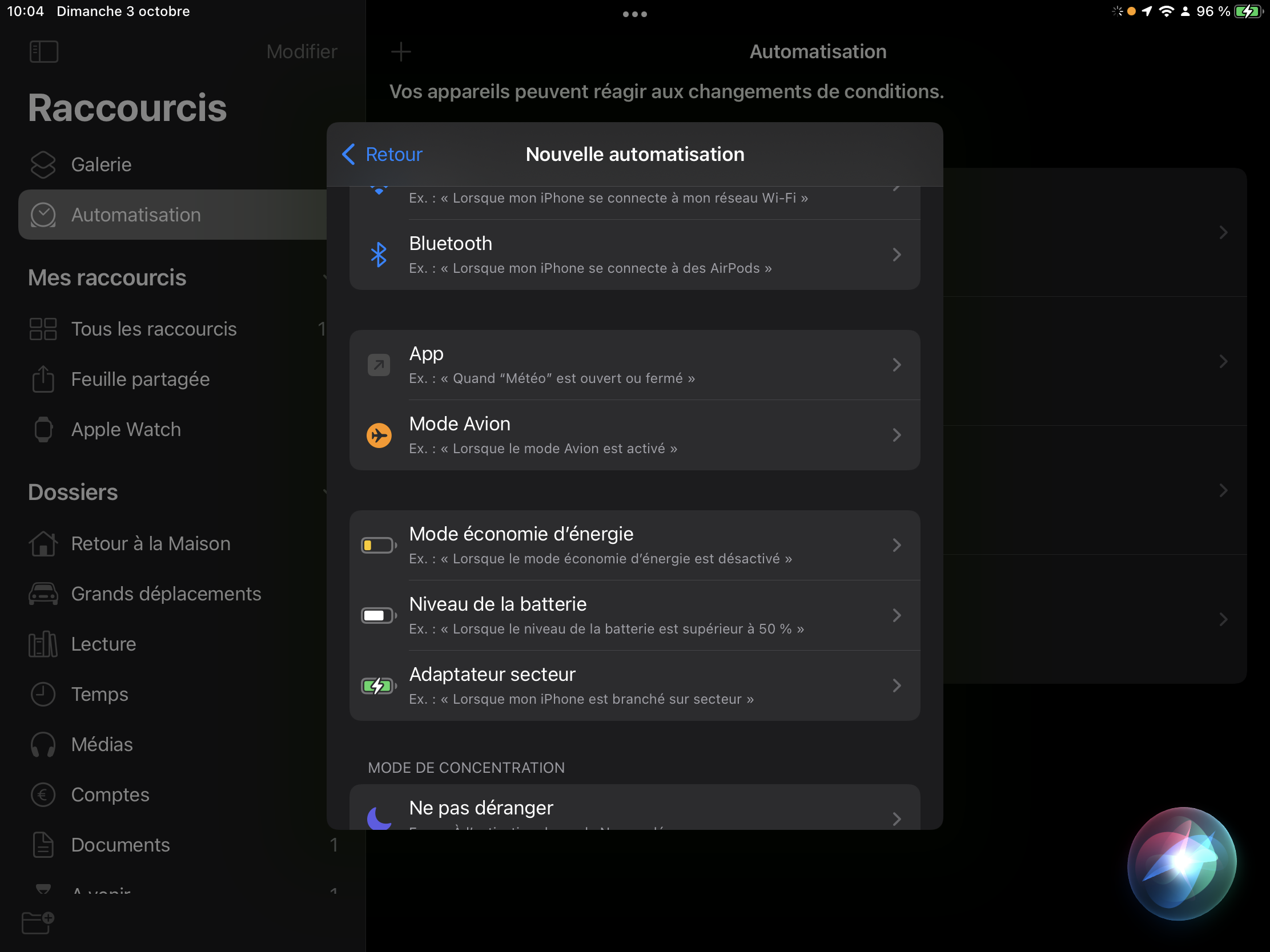Tap the orange Mode Avion icon
Image resolution: width=1270 pixels, height=952 pixels.
coord(379,435)
